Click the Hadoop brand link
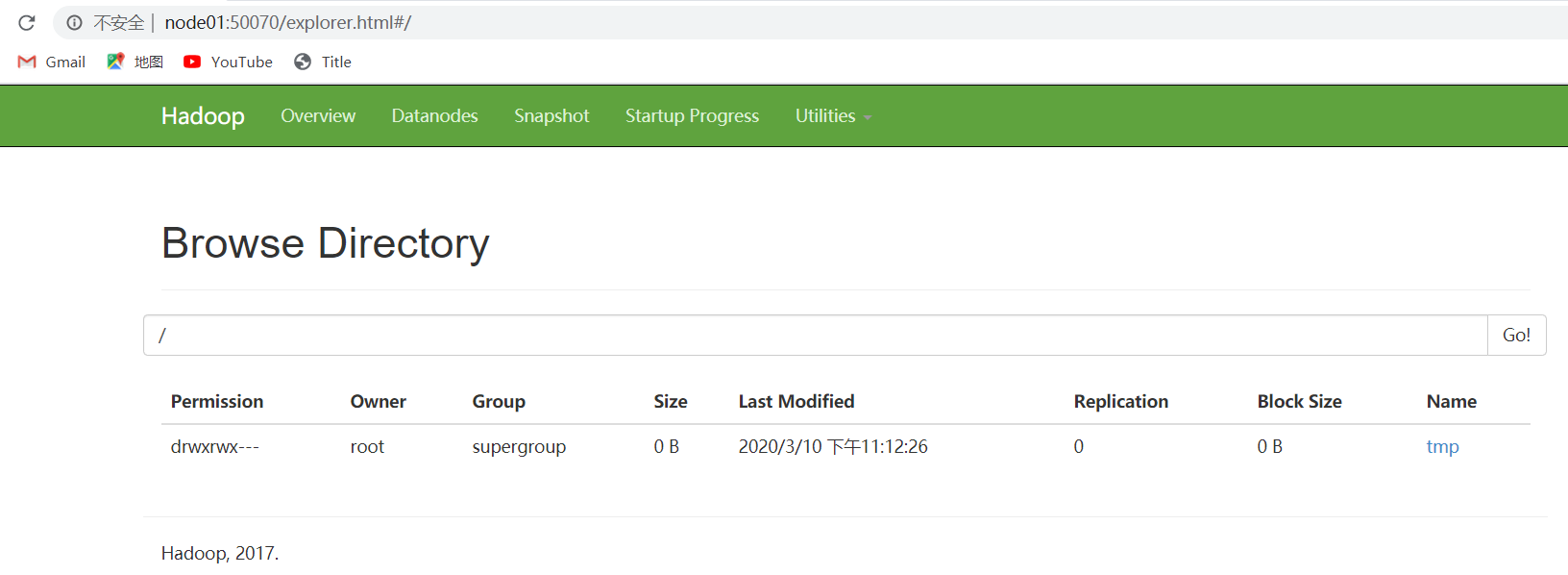 203,115
